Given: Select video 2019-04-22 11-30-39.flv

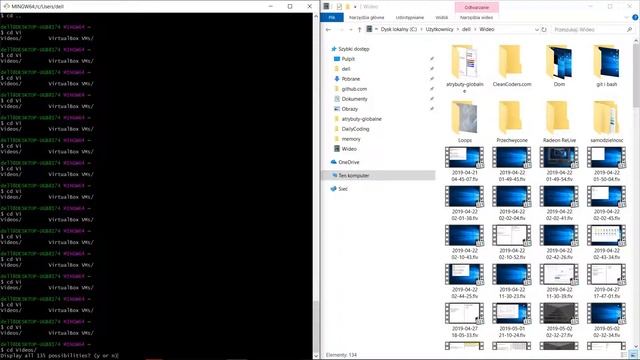Looking at the screenshot, I should click(x=559, y=281).
